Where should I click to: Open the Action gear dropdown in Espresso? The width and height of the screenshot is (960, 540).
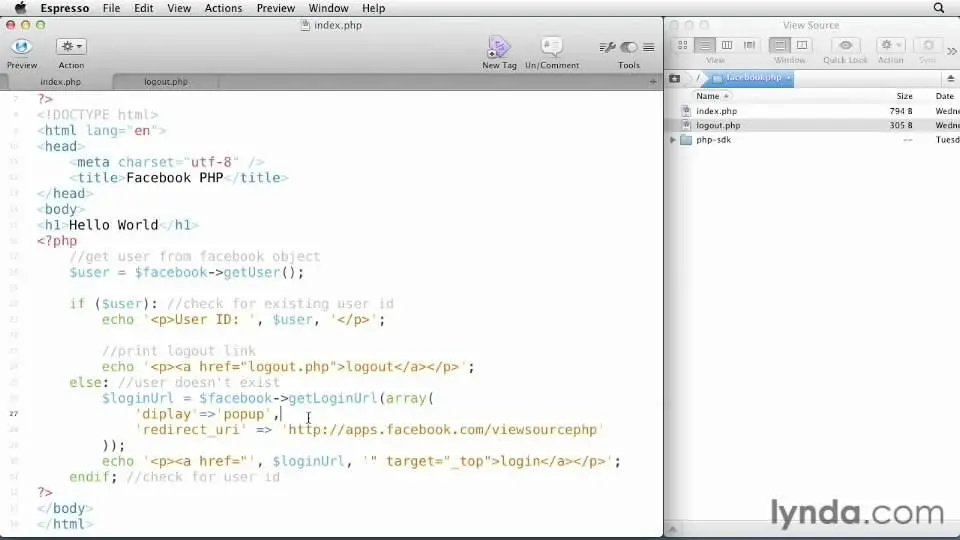(x=72, y=47)
